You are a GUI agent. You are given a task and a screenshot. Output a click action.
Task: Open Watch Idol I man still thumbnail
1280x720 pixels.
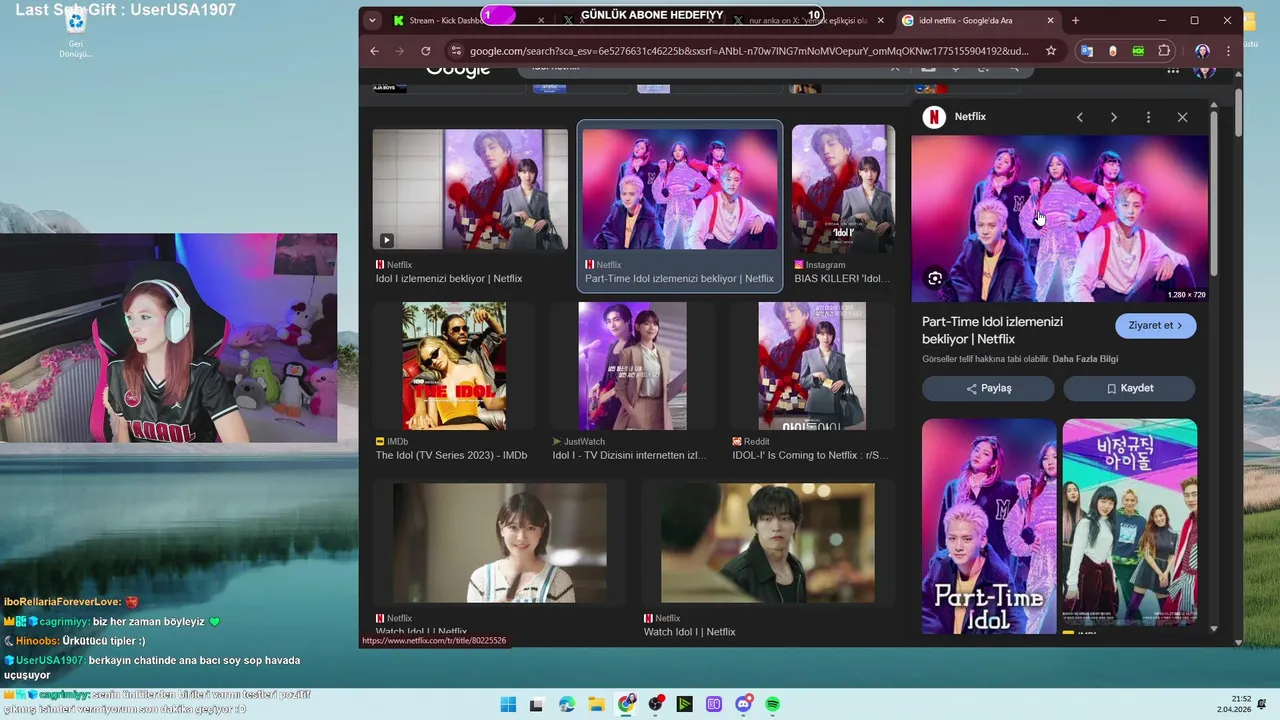(x=768, y=543)
